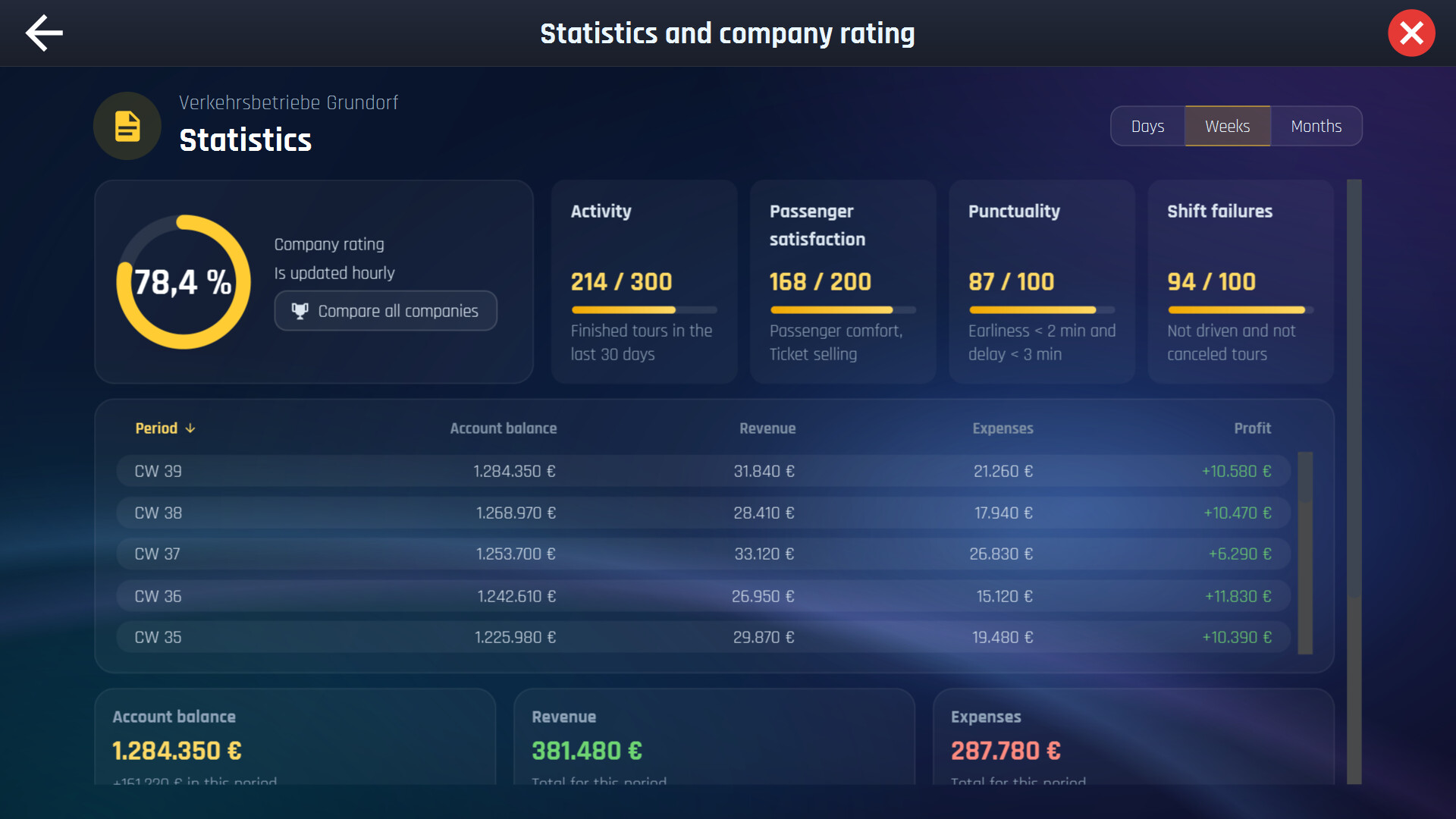
Task: Sort table by Expenses column header
Action: [1003, 428]
